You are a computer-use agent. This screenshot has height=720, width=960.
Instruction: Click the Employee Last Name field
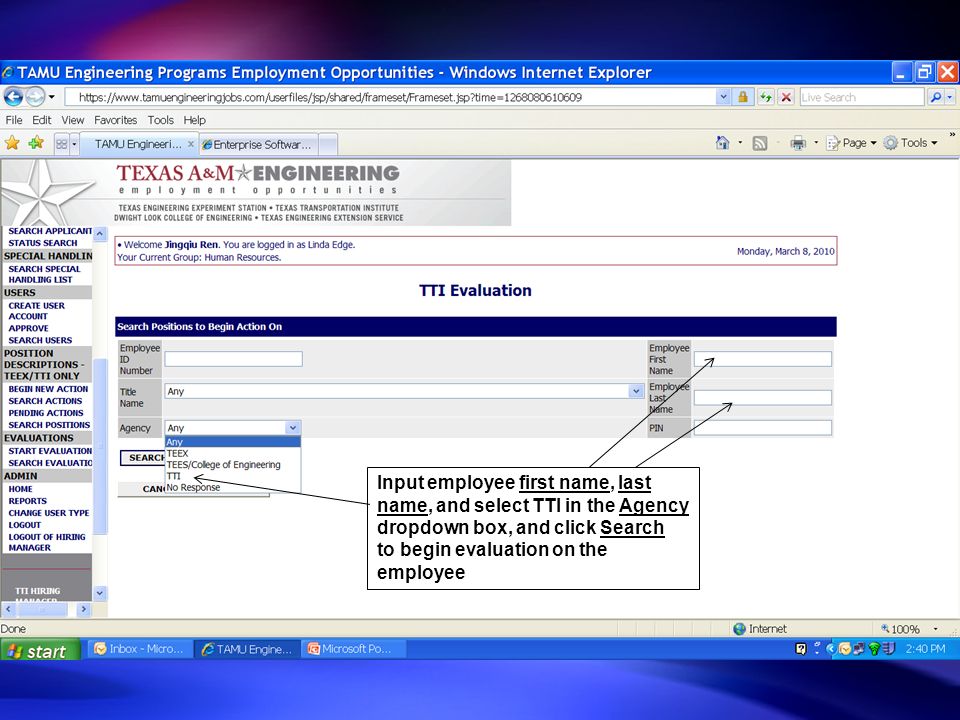point(763,398)
